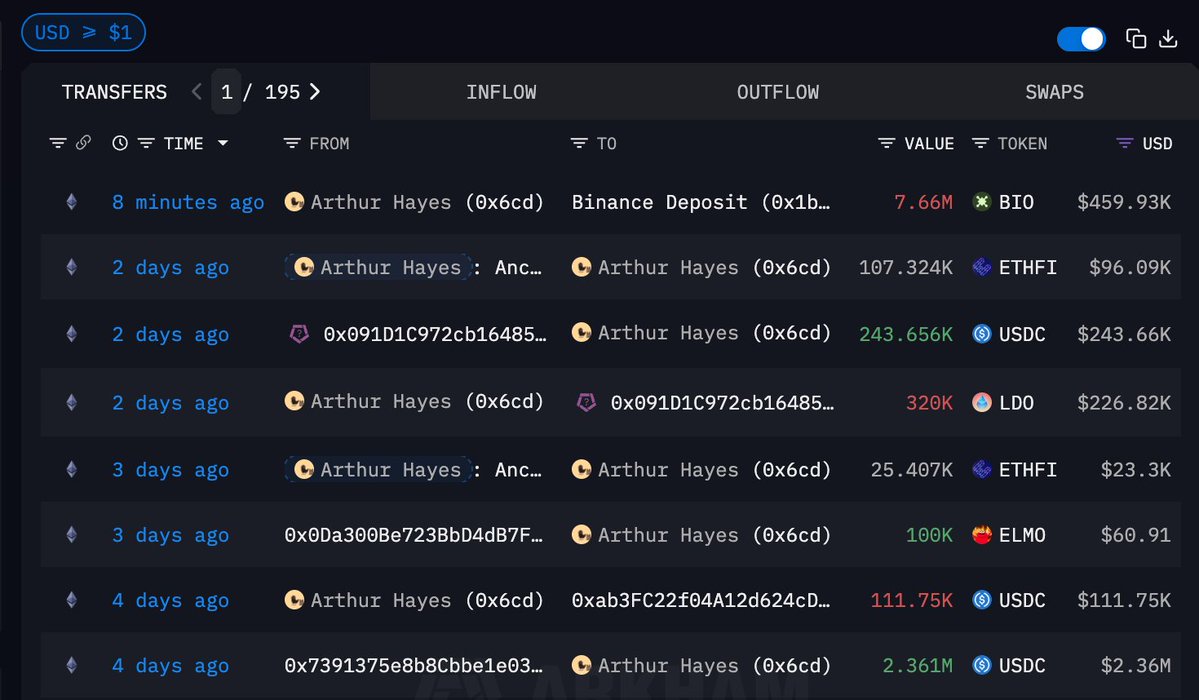Click the USDC icon in 243.656K row
The width and height of the screenshot is (1199, 700).
tap(982, 334)
